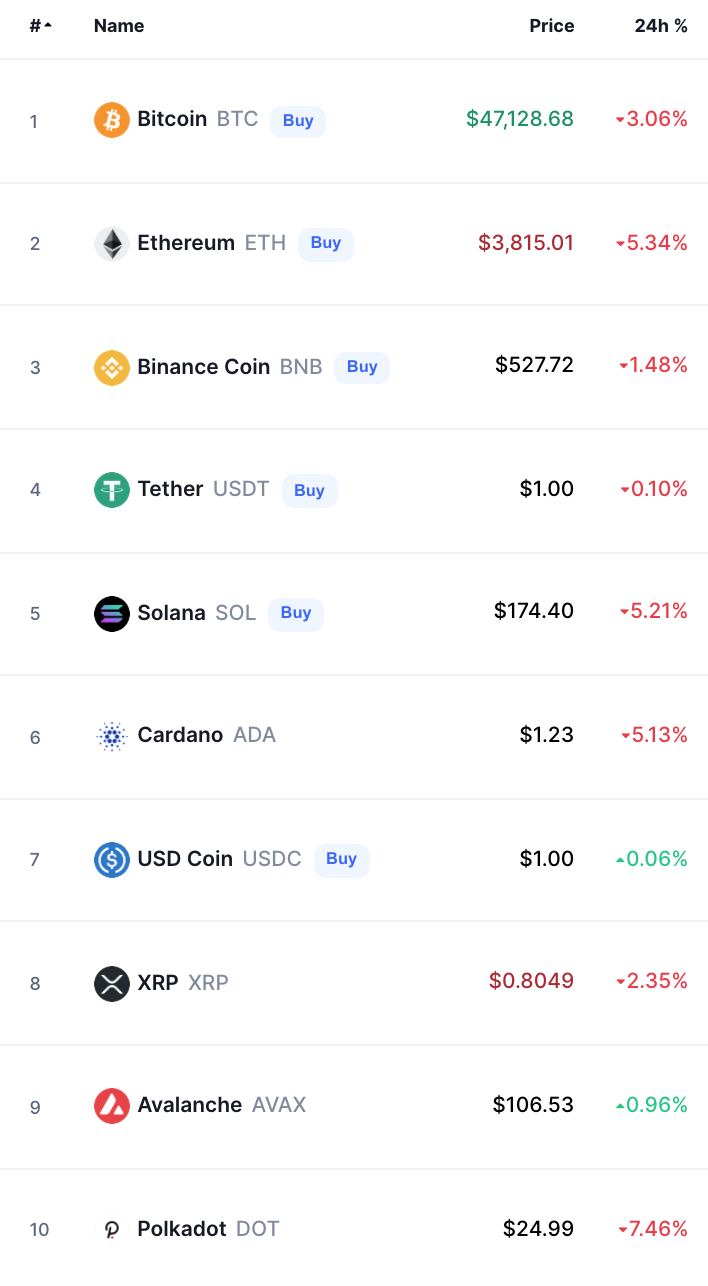Open Bitcoin's price $47,128.68
708x1286 pixels.
coord(519,118)
